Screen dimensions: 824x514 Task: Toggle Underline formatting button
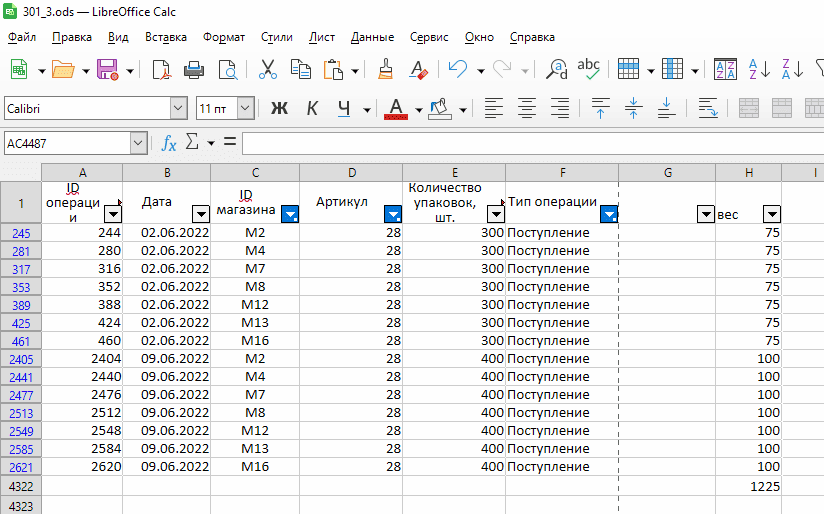tap(344, 108)
